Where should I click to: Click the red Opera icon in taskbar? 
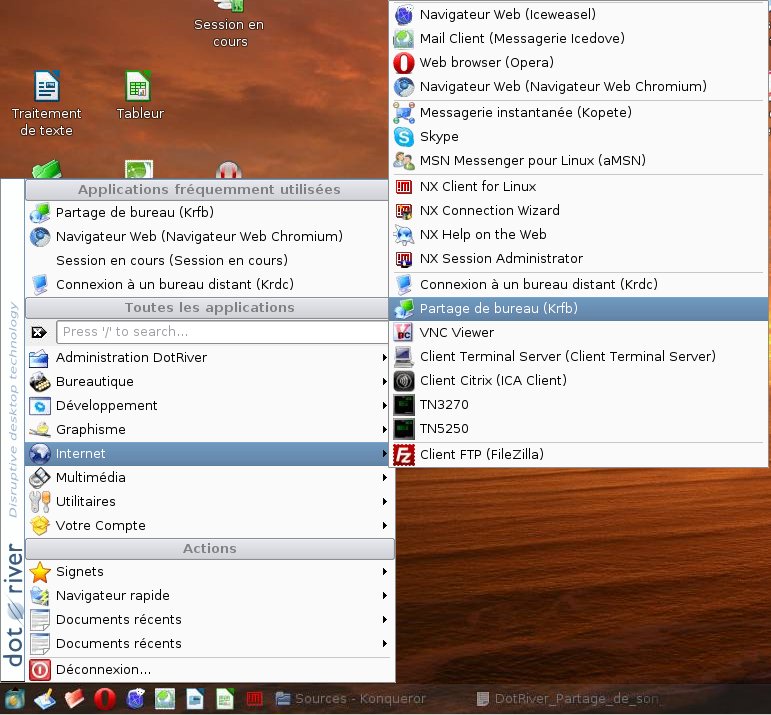coord(105,699)
